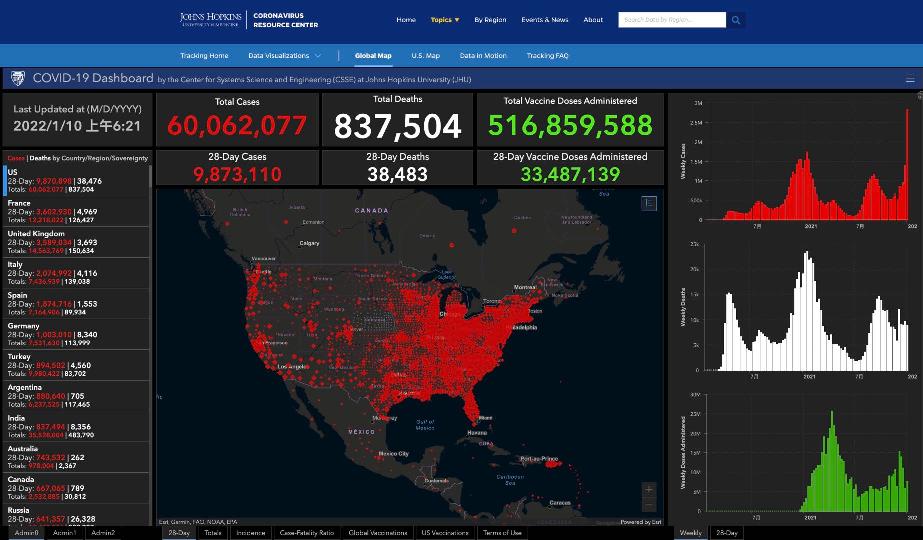Screen dimensions: 923x540
Task: Zoom out on the map
Action: 649,505
